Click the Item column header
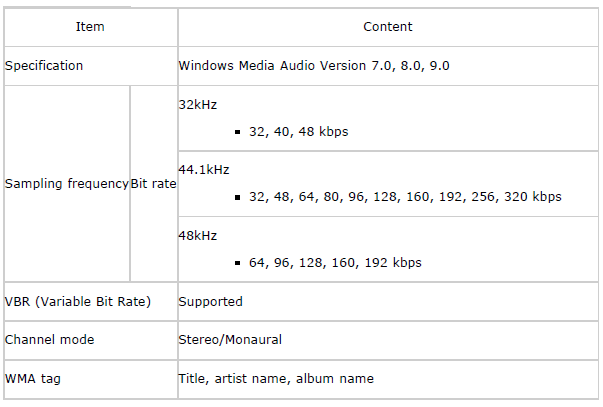The height and width of the screenshot is (407, 603). (90, 27)
